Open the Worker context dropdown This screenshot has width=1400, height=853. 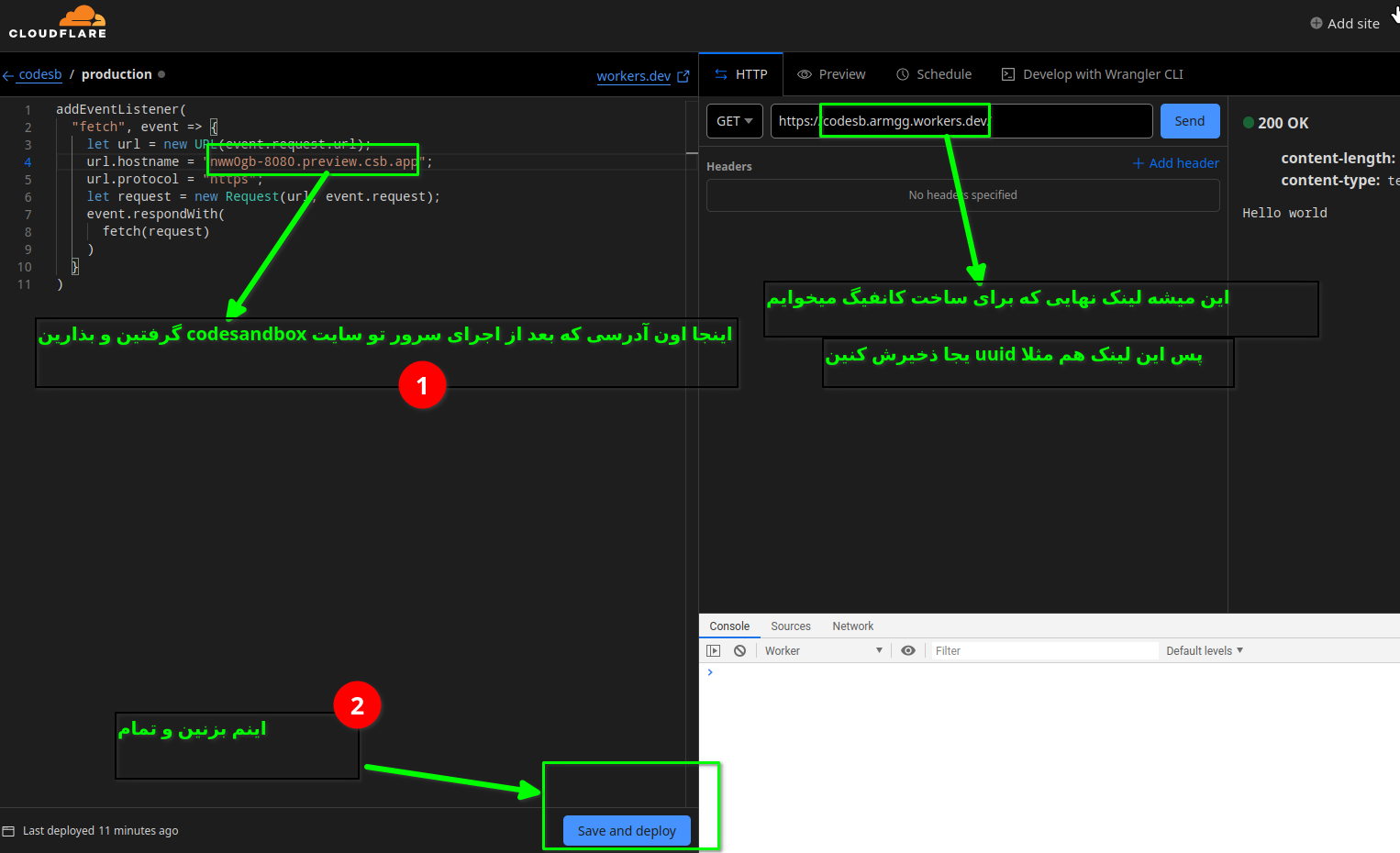(824, 650)
